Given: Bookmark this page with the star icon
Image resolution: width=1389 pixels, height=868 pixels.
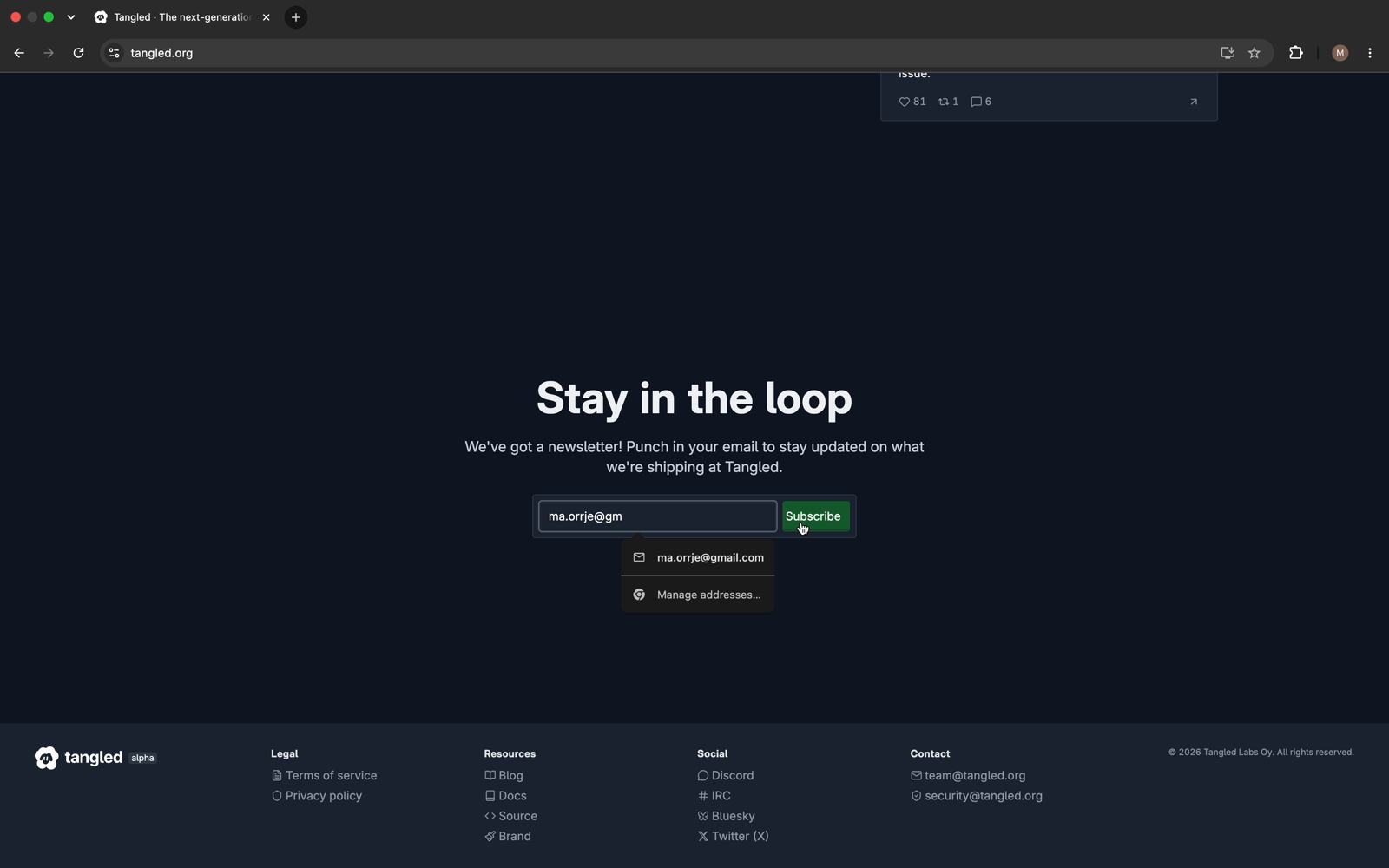Looking at the screenshot, I should point(1254,53).
